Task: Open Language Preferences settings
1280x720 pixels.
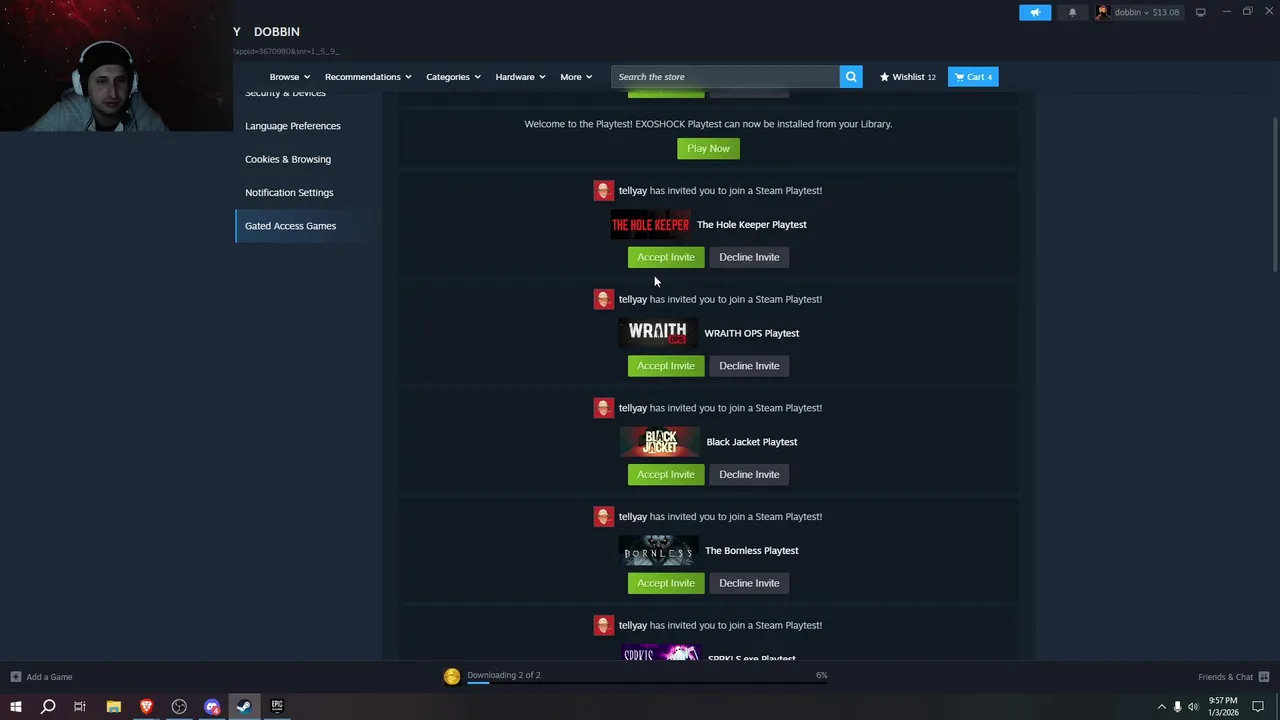Action: point(293,126)
